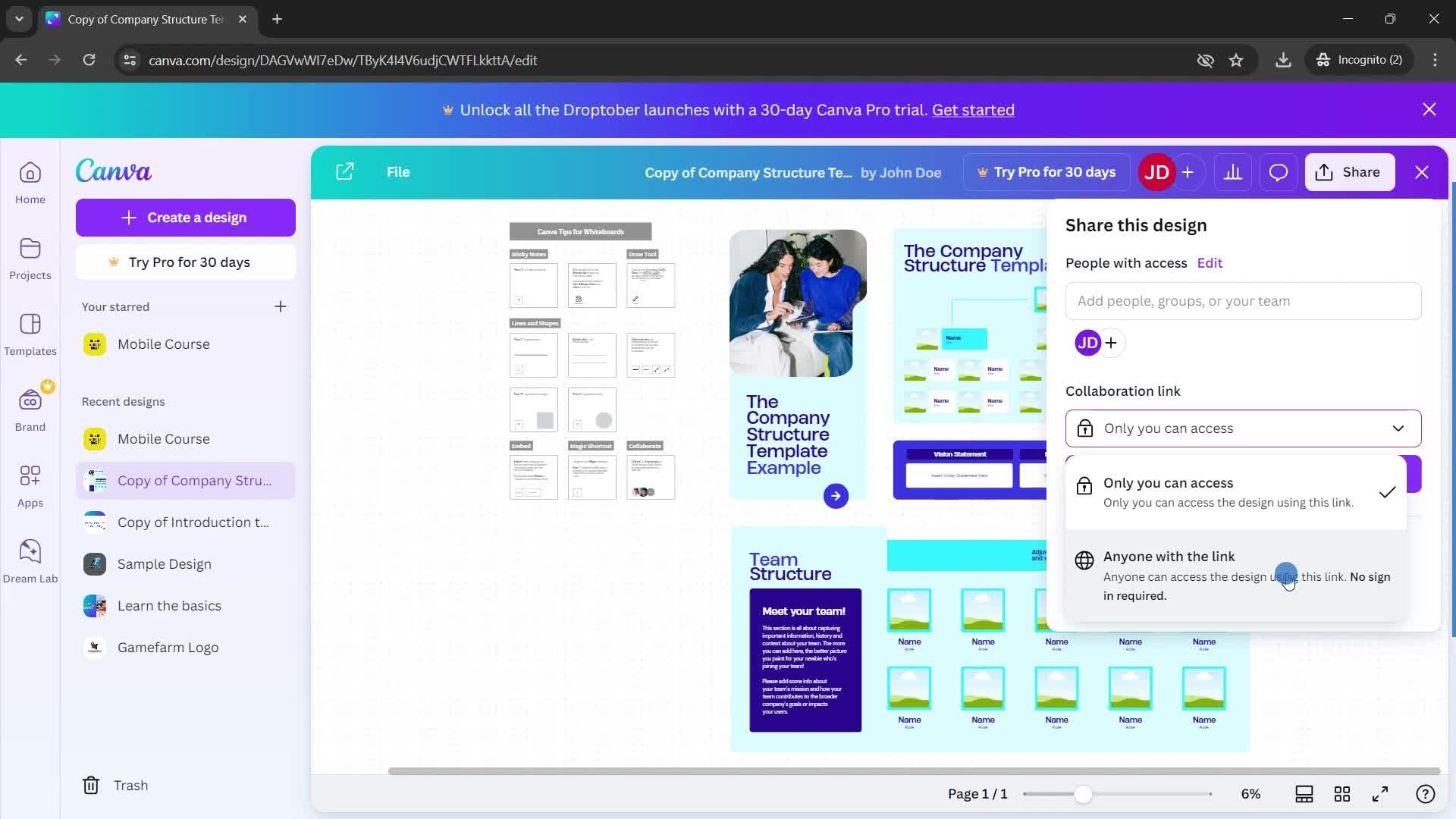This screenshot has width=1456, height=819.
Task: Click toolbar Try Pro for 30 days
Action: pos(1046,172)
